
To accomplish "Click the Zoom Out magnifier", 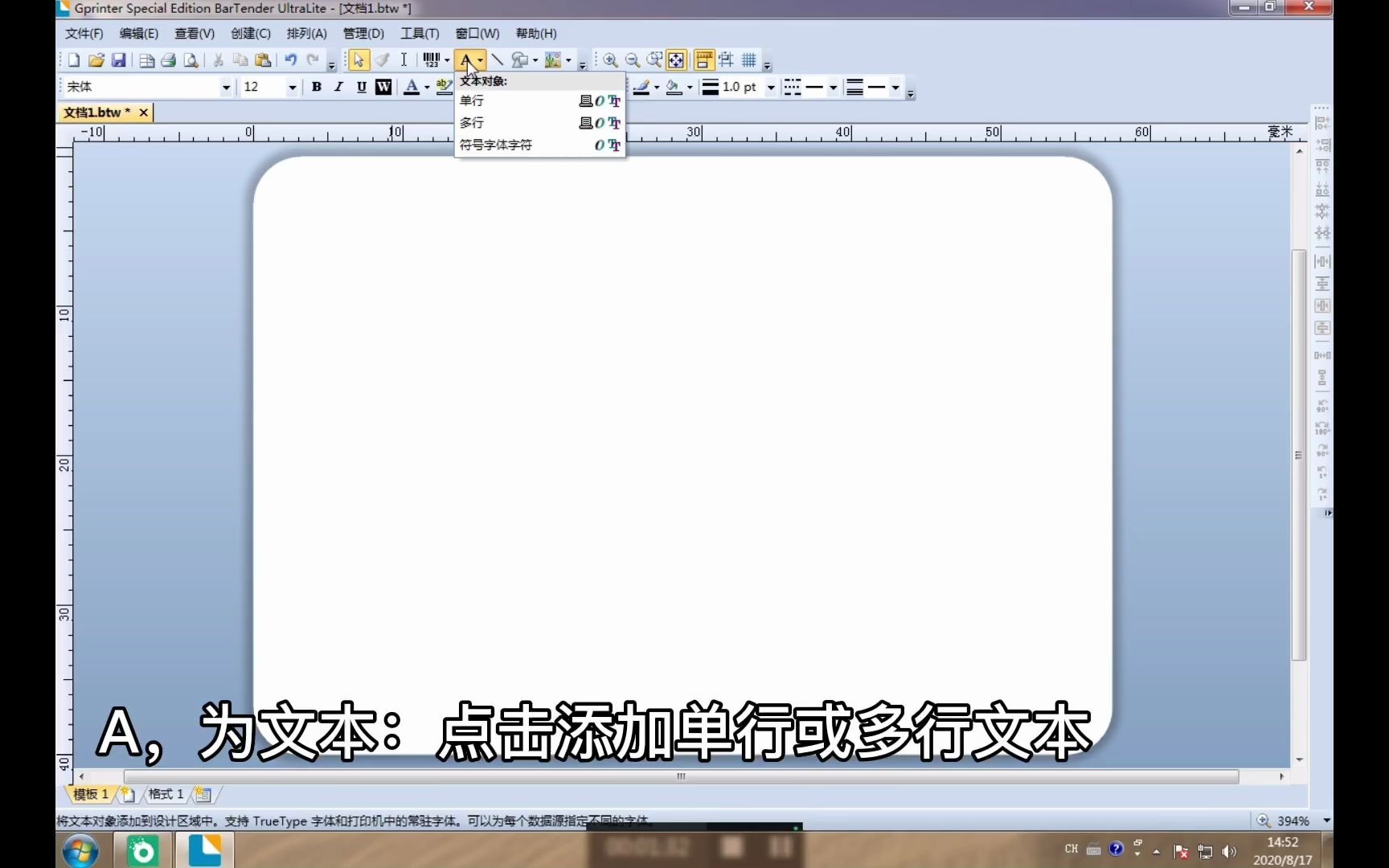I will point(633,60).
